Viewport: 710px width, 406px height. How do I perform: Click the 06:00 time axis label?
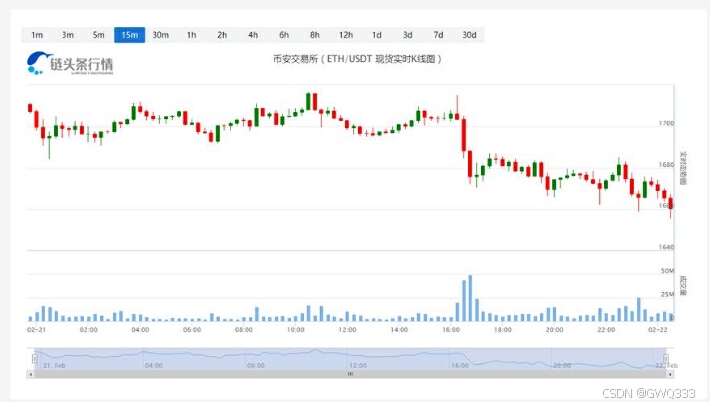192,330
